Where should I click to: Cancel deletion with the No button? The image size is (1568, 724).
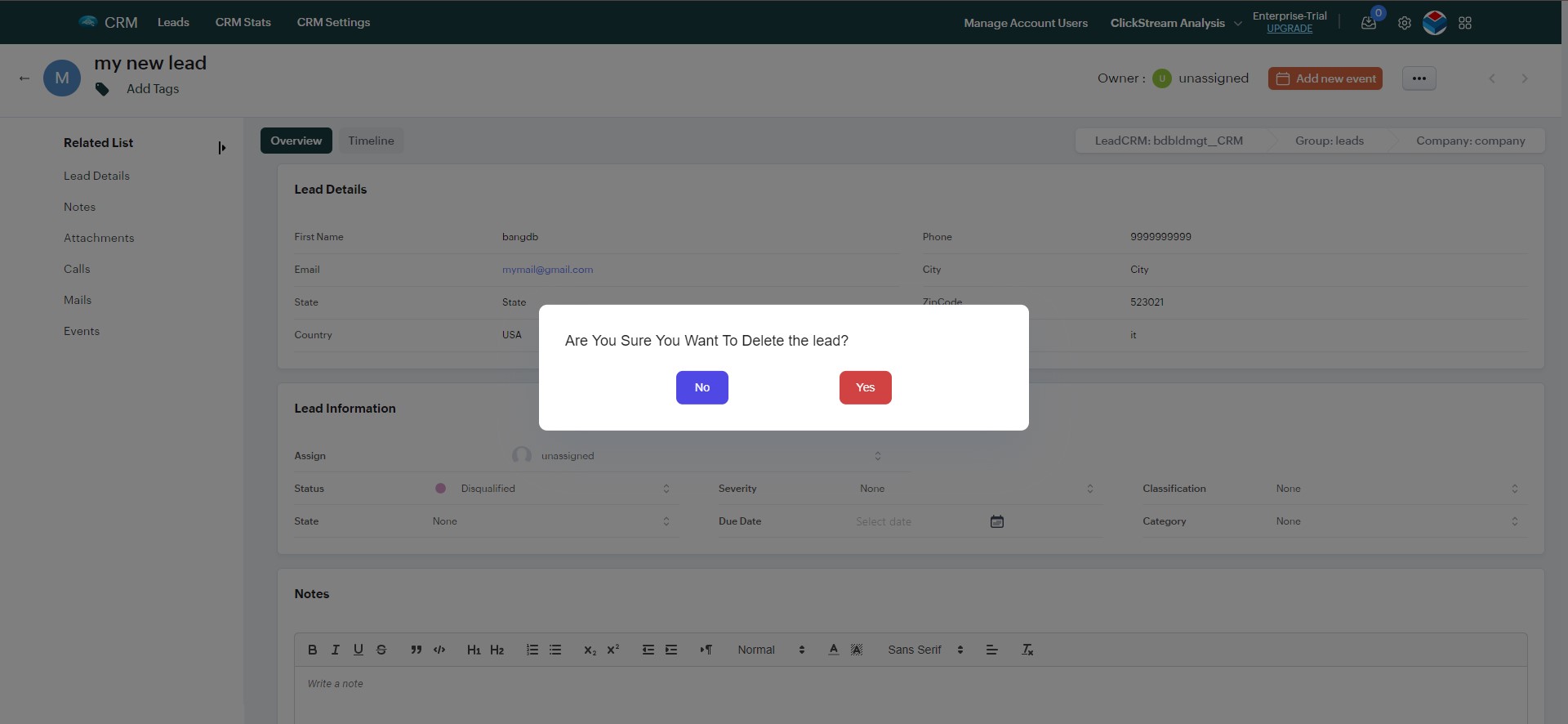coord(702,387)
